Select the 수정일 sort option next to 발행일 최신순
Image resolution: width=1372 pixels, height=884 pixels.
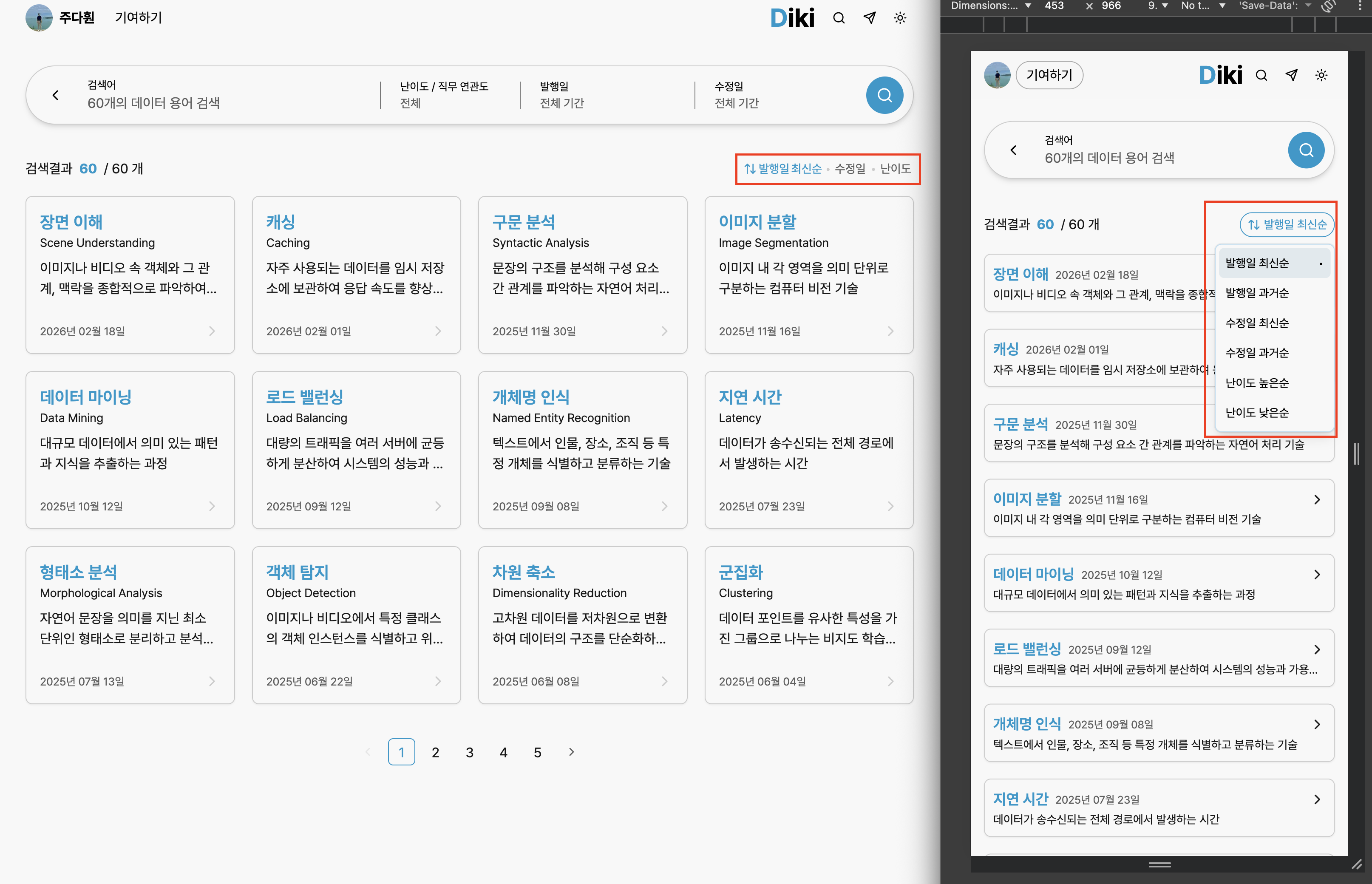pos(850,168)
